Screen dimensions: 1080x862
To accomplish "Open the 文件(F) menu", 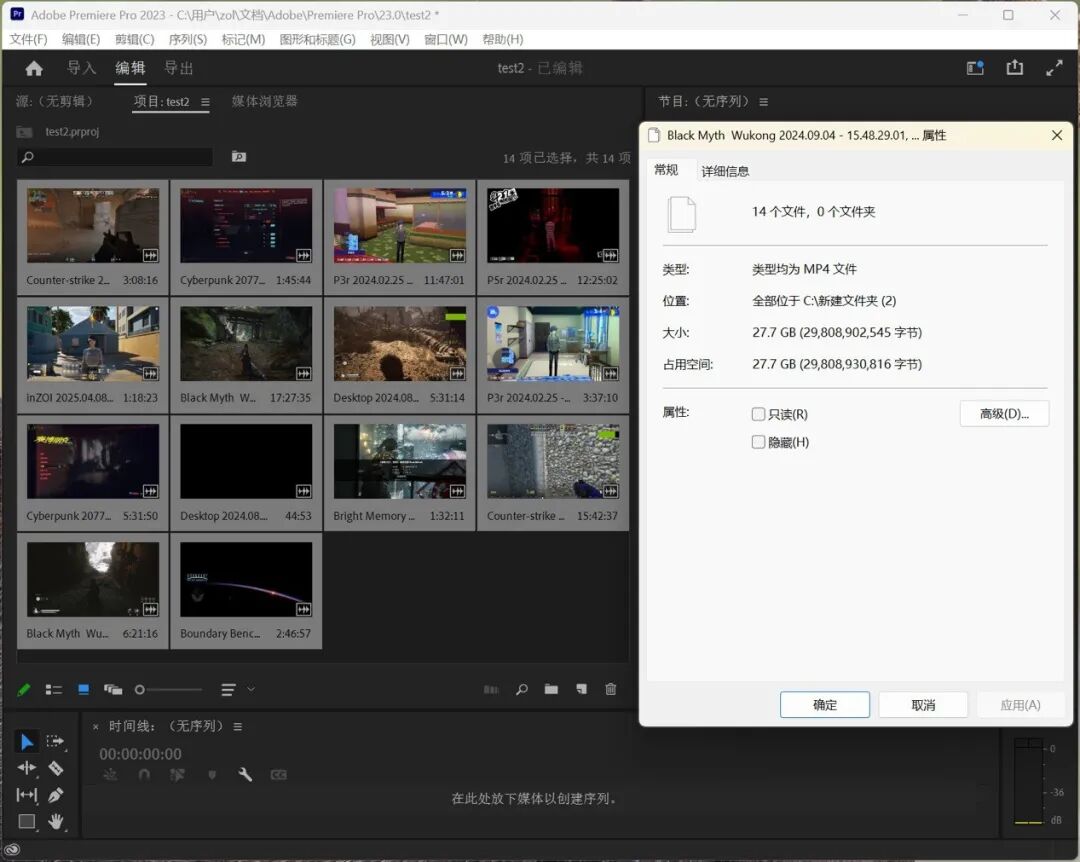I will pos(28,39).
